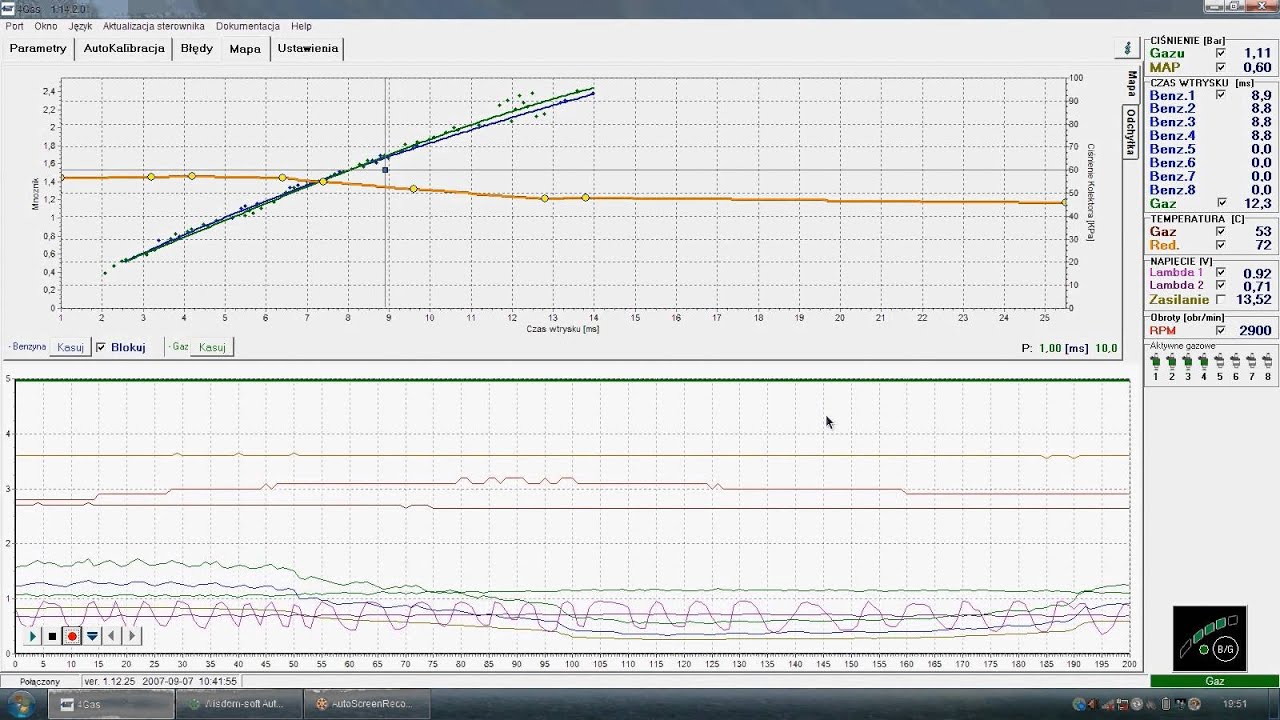1280x720 pixels.
Task: Open the Port menu
Action: point(14,26)
